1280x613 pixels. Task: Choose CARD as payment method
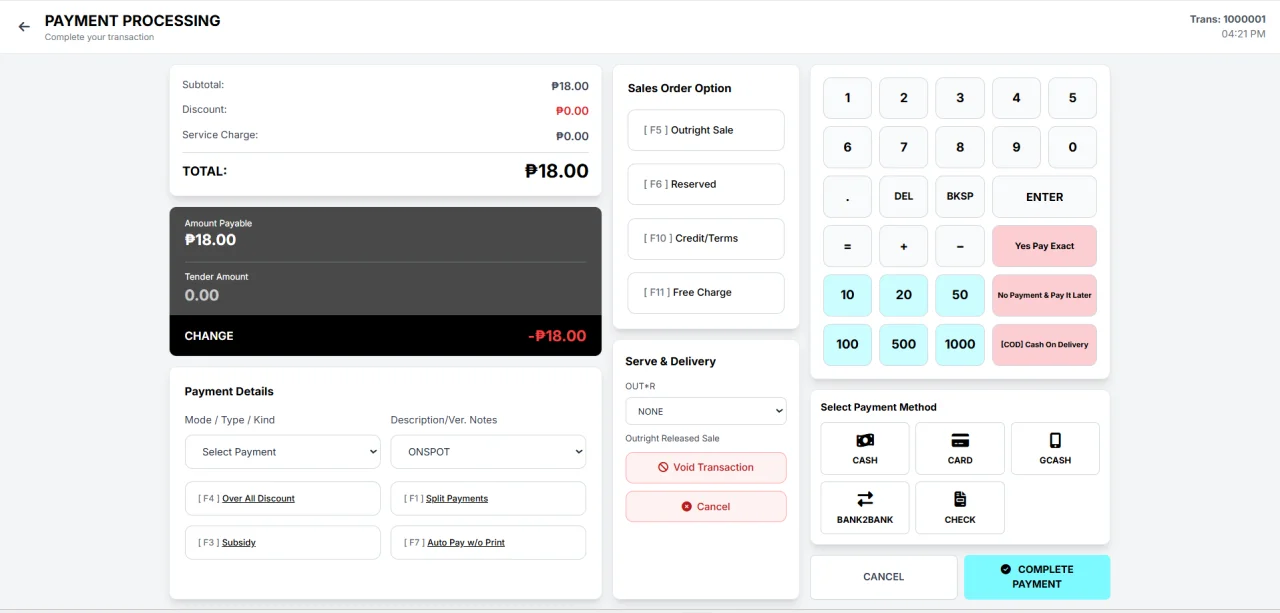[960, 448]
